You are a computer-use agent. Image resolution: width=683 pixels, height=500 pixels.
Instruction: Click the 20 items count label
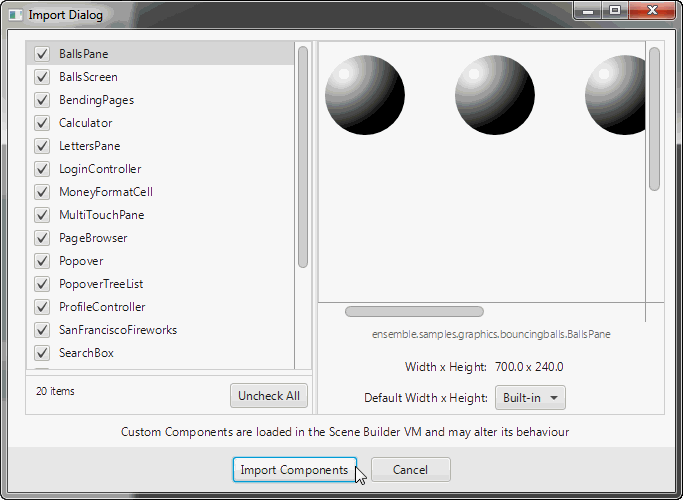[x=55, y=391]
